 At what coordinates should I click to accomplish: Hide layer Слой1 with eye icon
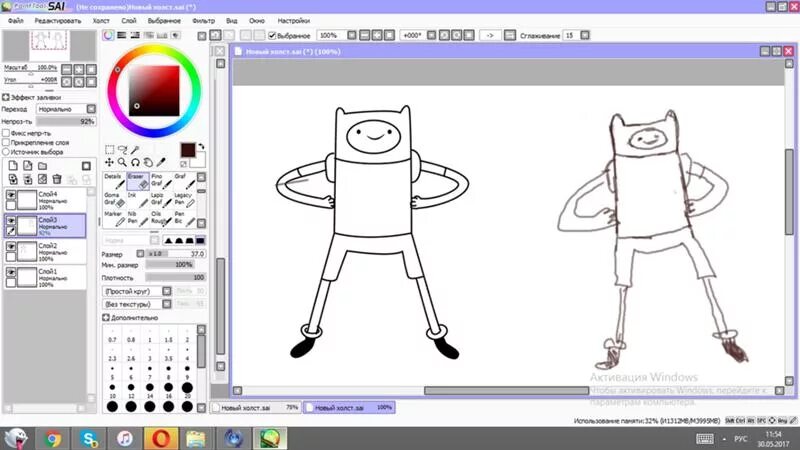(x=11, y=273)
